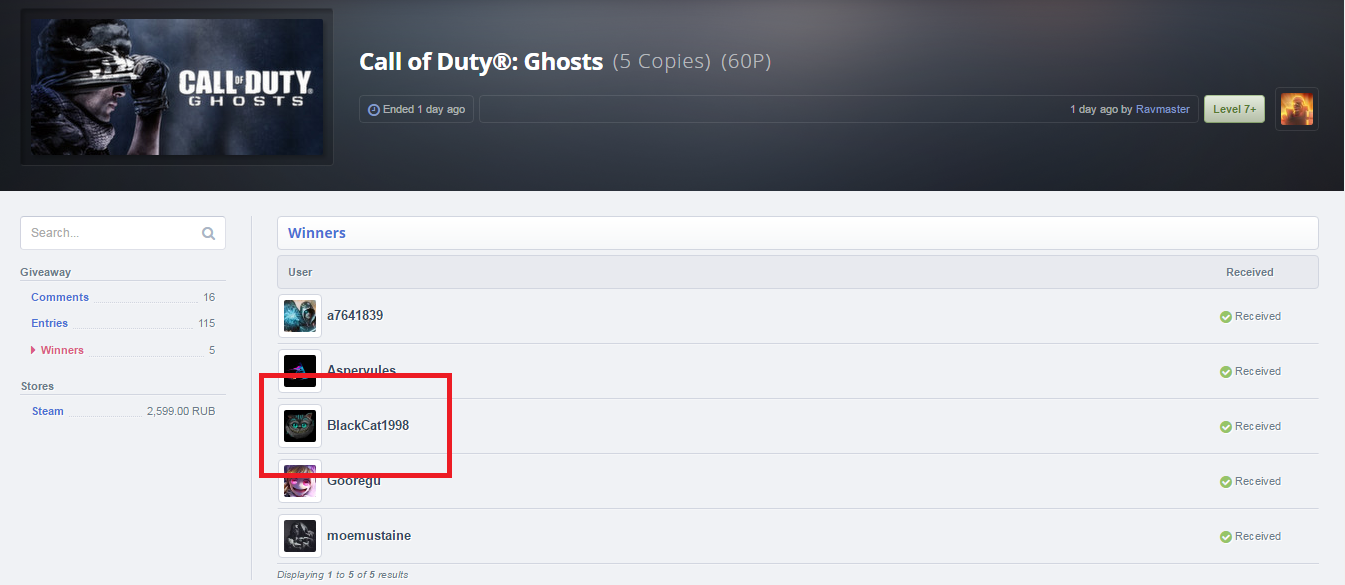Open Gooregu's avatar image
This screenshot has height=585, width=1345.
[300, 481]
